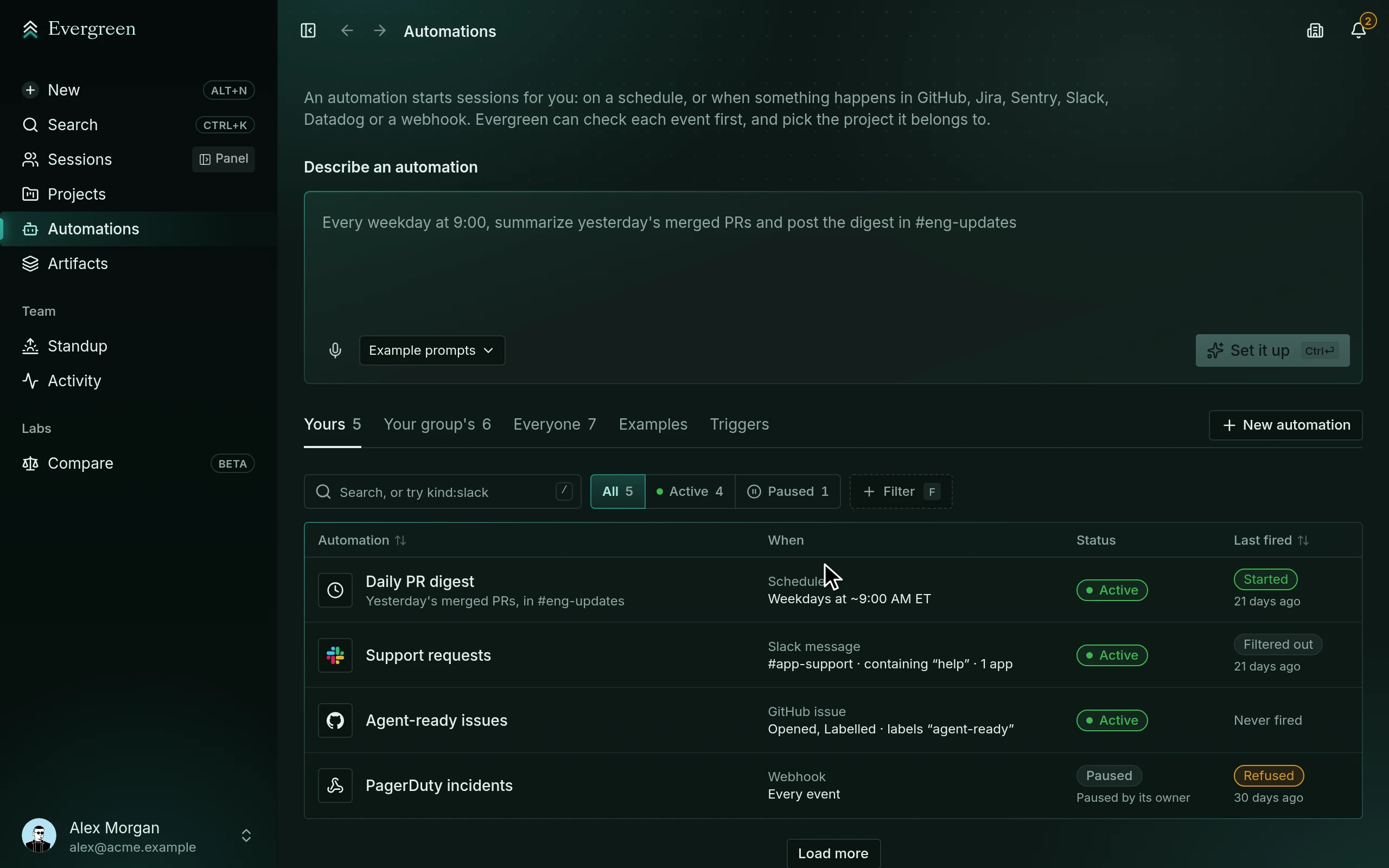Open the Support requests automation

click(833, 655)
